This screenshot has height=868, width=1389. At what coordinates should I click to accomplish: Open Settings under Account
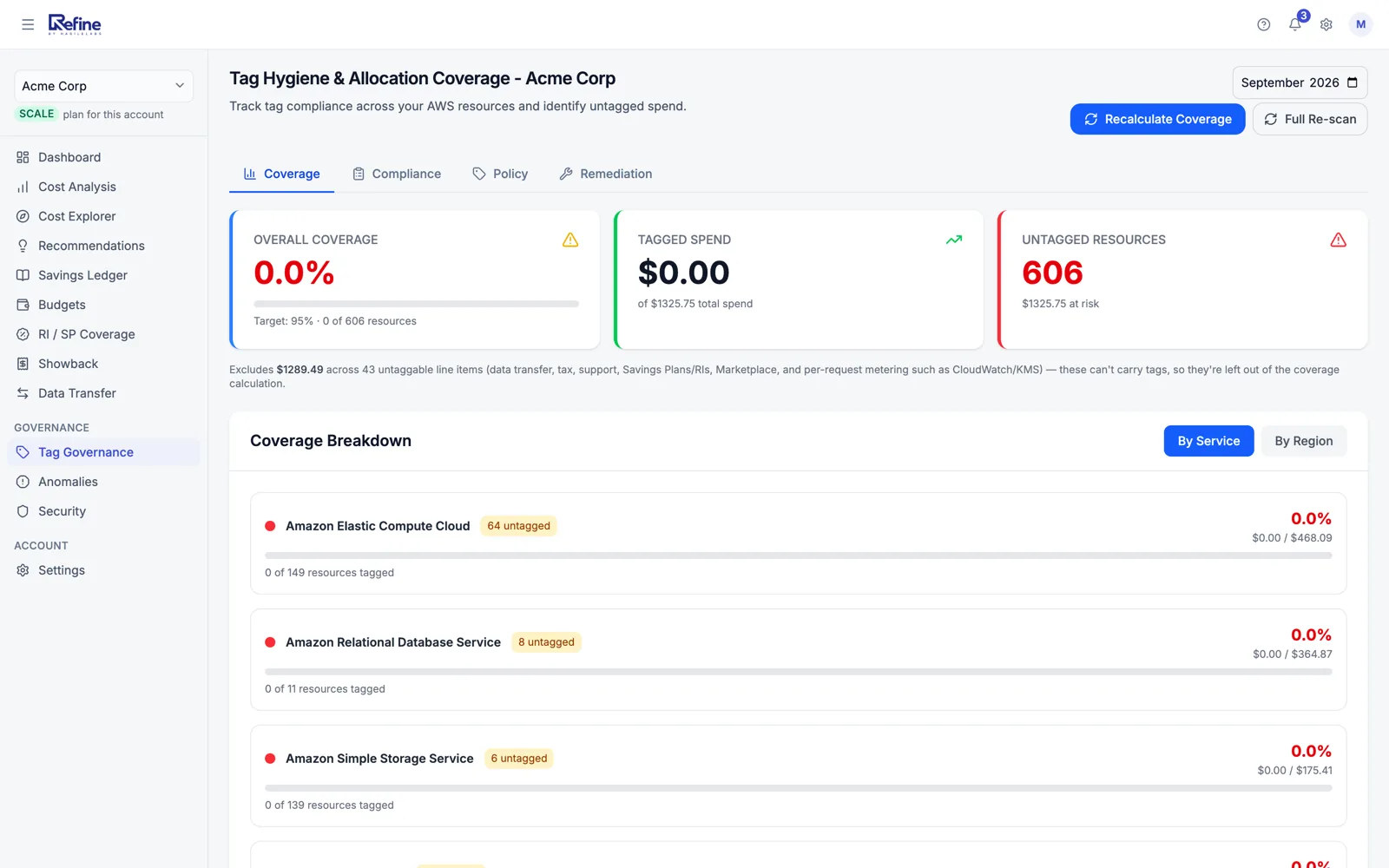click(103, 570)
